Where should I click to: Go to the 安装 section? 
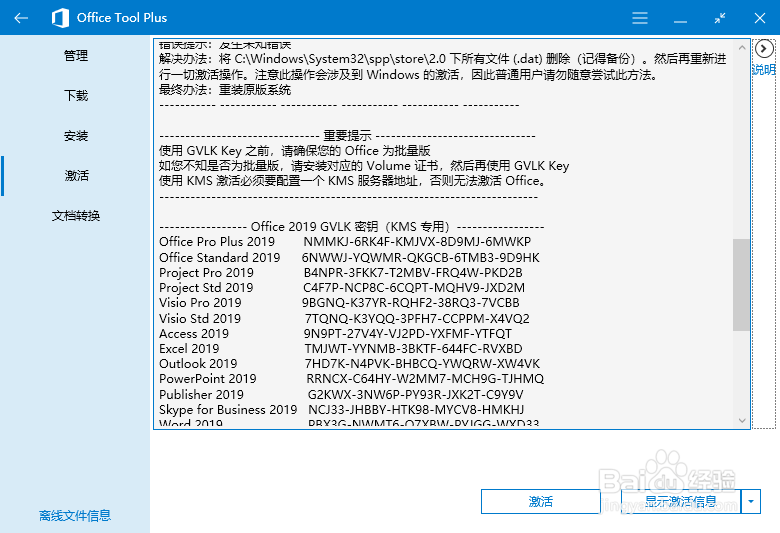pyautogui.click(x=76, y=135)
